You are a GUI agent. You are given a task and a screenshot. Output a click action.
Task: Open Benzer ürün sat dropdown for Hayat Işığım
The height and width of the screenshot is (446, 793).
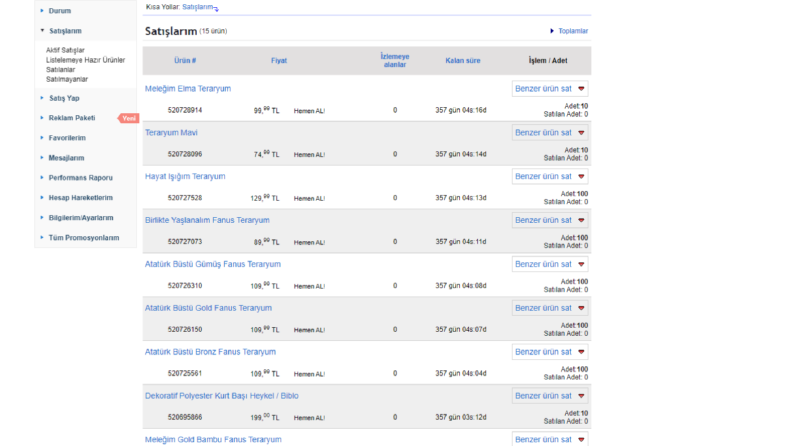[550, 176]
